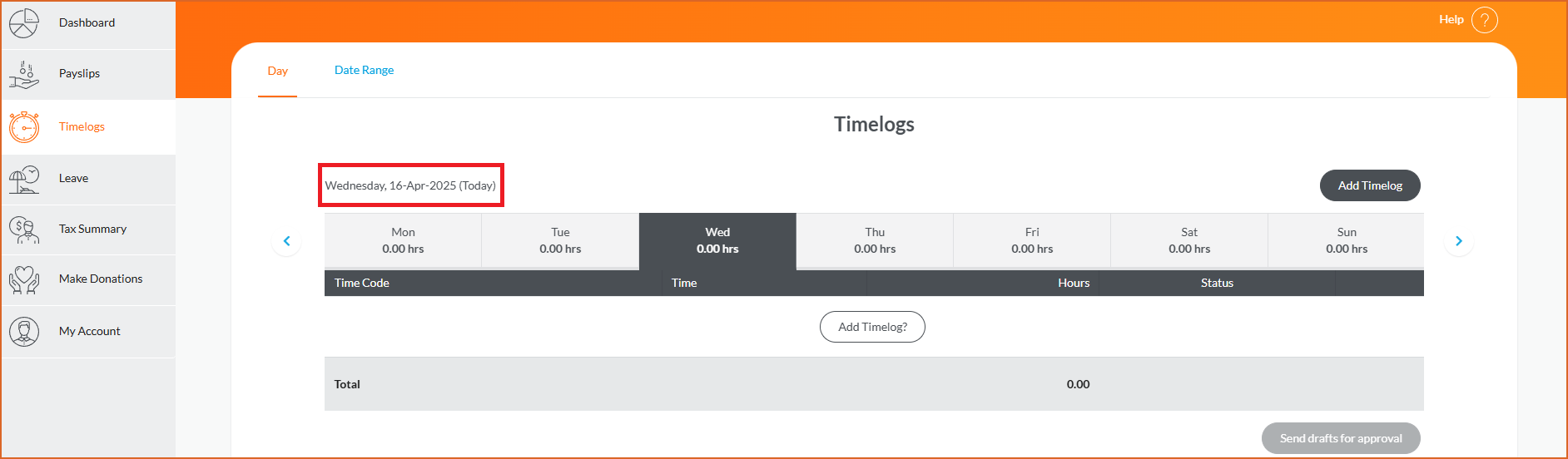This screenshot has width=1568, height=459.
Task: Open the Dashboard pie chart icon
Action: [x=24, y=22]
